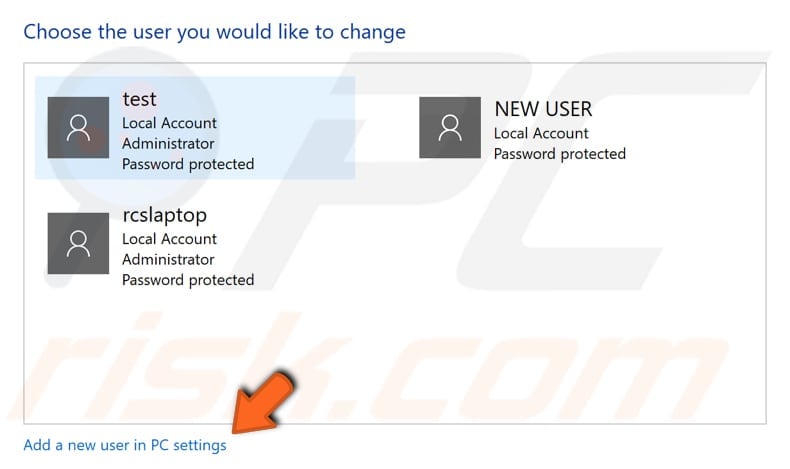
Task: Click the rcslaptop account avatar icon
Action: coord(78,243)
